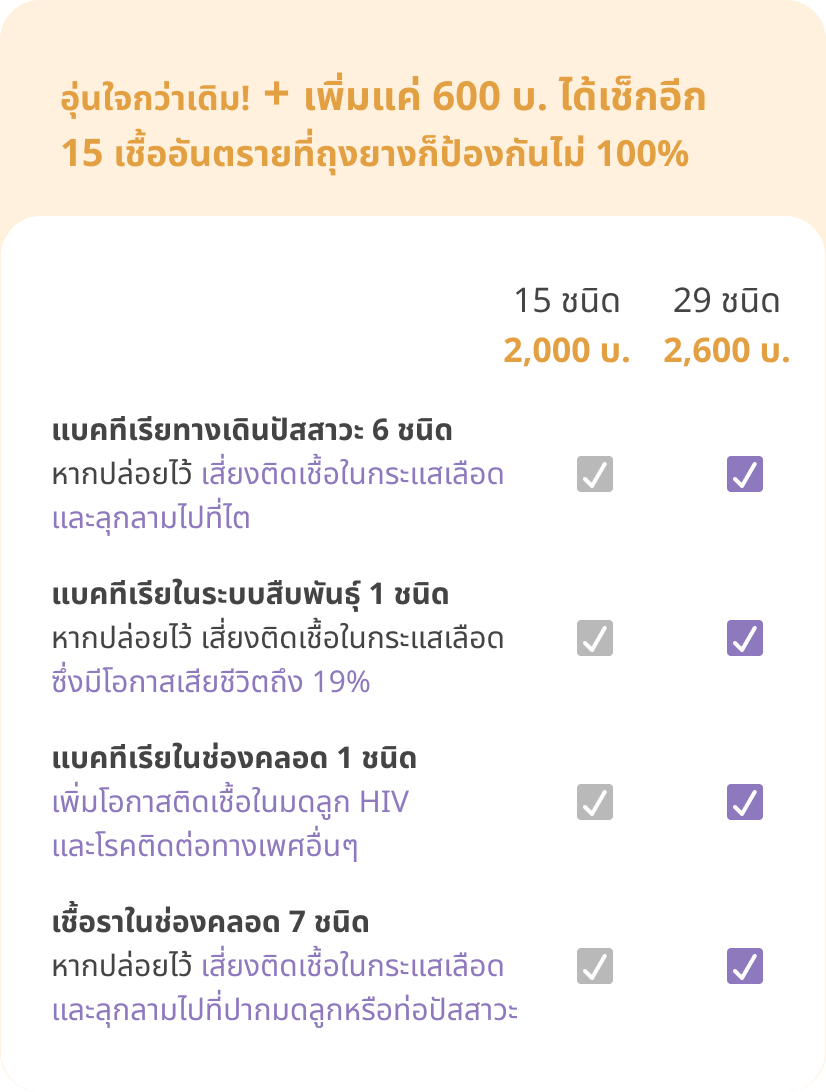Click gray checkmark for reproductive bacteria row
This screenshot has width=826, height=1092.
tap(595, 638)
